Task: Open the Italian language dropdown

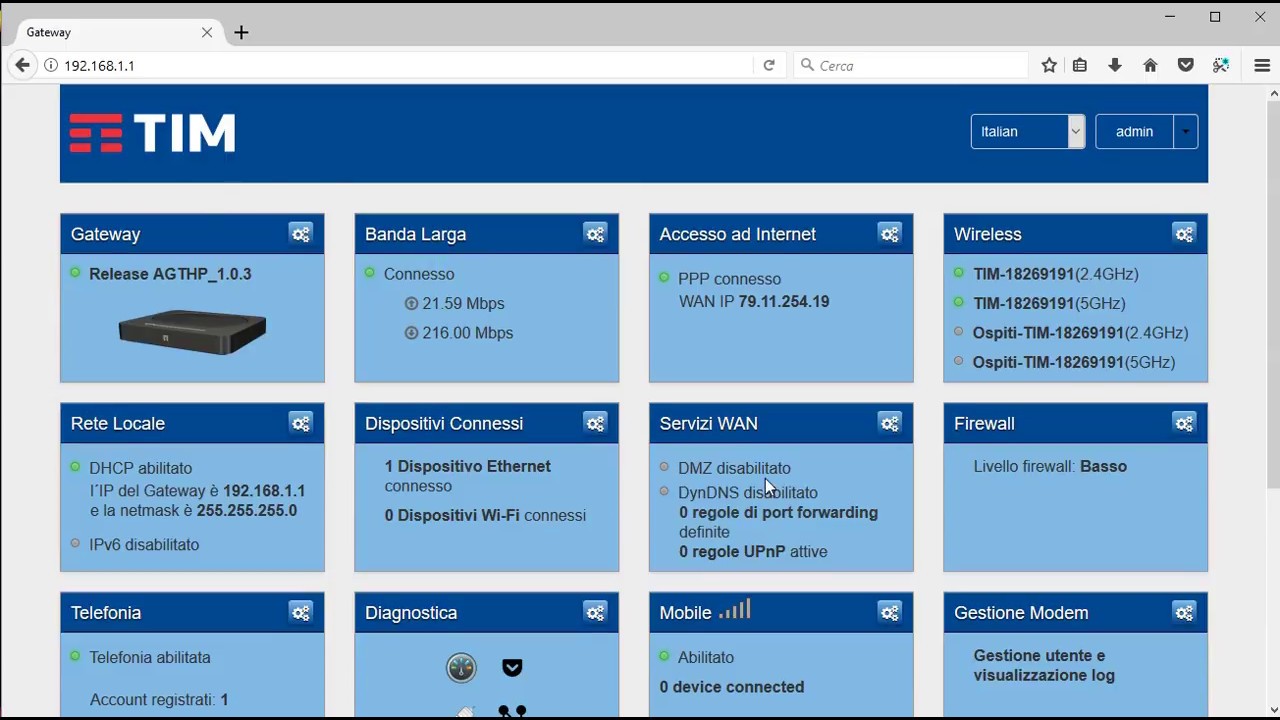Action: [1027, 131]
